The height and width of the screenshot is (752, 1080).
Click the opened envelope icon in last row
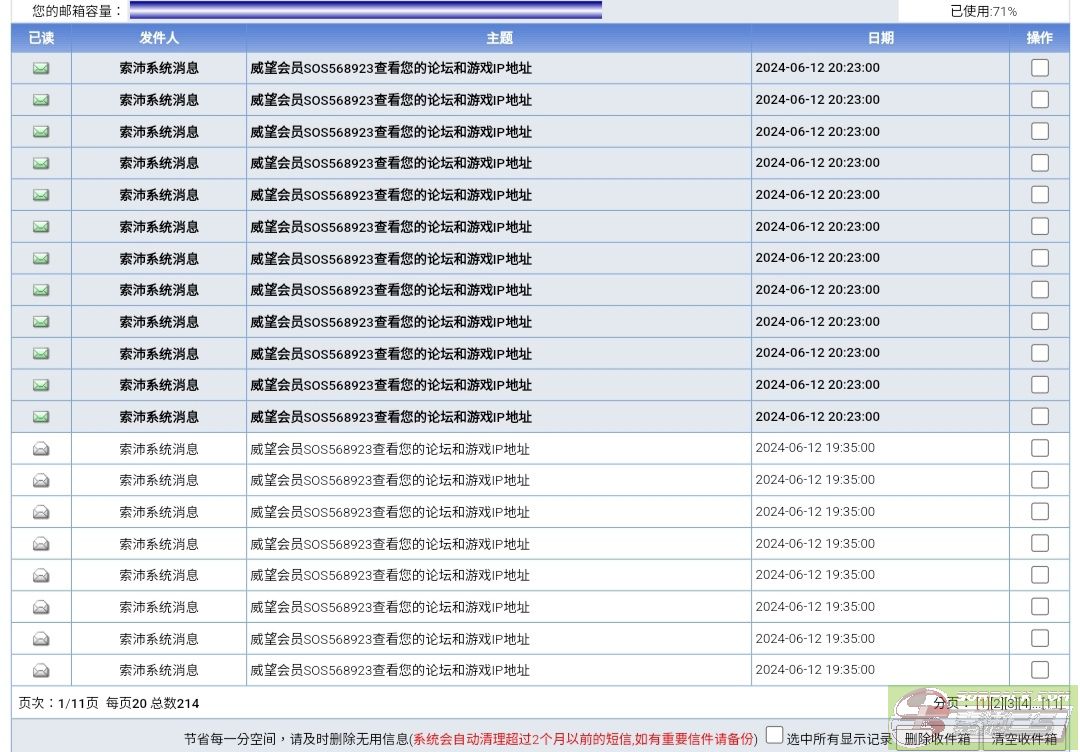tap(41, 670)
